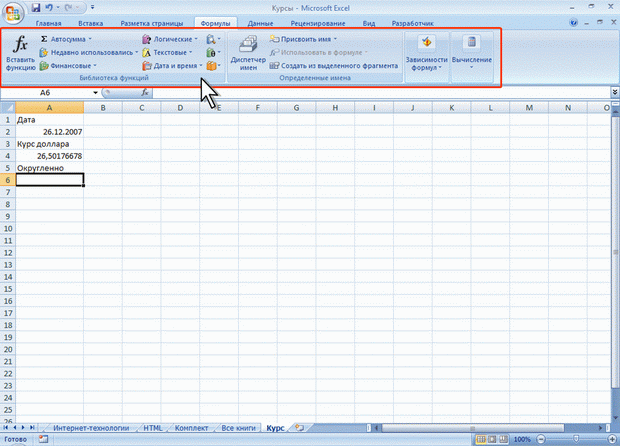Image resolution: width=620 pixels, height=446 pixels.
Task: Click the Office button
Action: pos(13,13)
